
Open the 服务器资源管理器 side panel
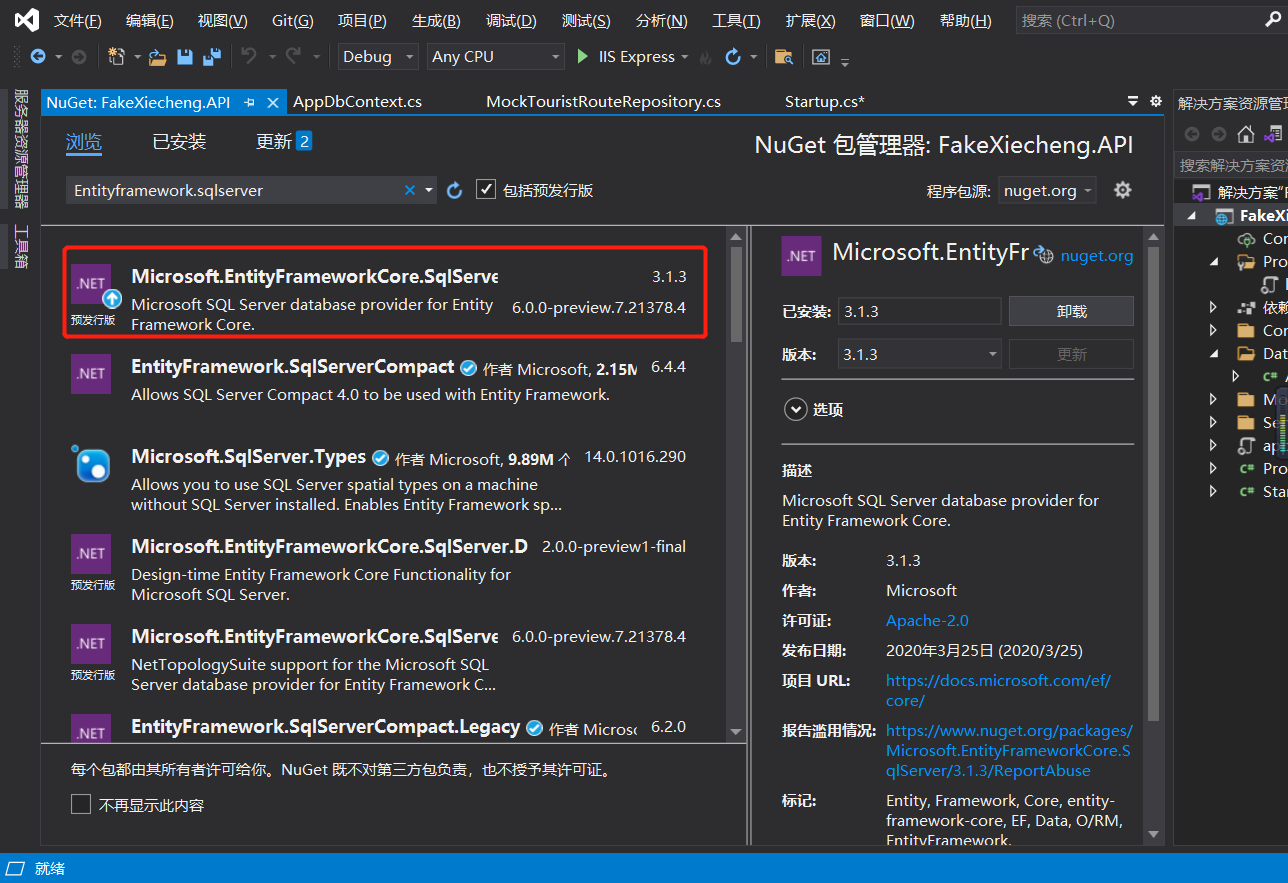coord(21,149)
